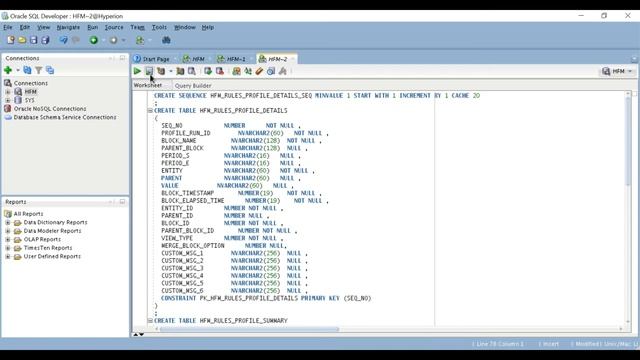Open the Window menu
The image size is (640, 360).
click(185, 27)
